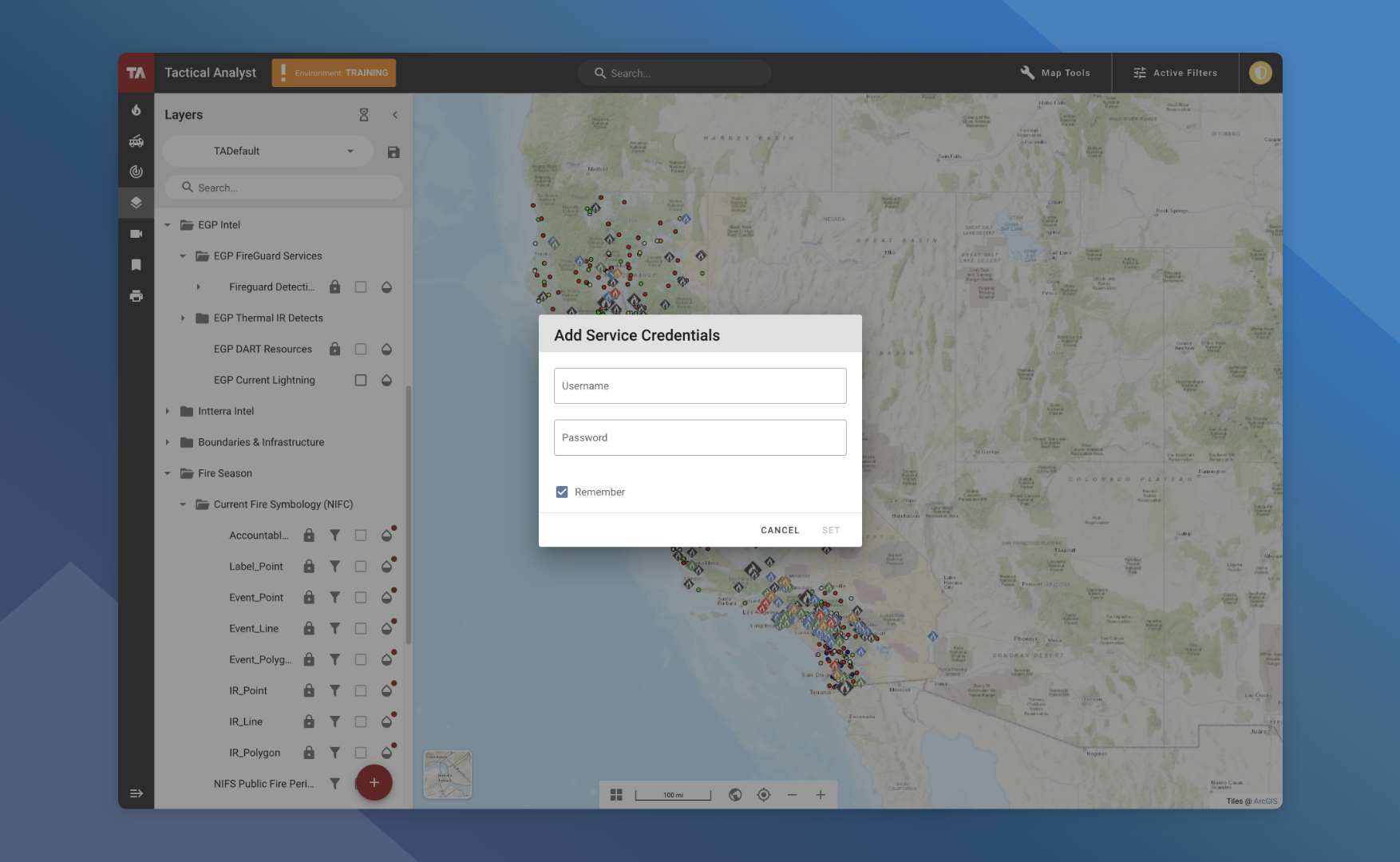Select the layers panel icon in sidebar
The height and width of the screenshot is (862, 1400).
[x=136, y=202]
